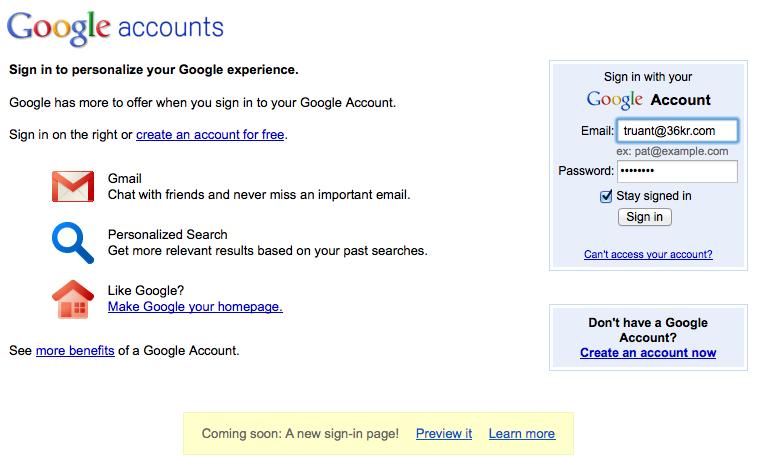The image size is (758, 457).
Task: Click the Stay signed in label text
Action: point(654,196)
